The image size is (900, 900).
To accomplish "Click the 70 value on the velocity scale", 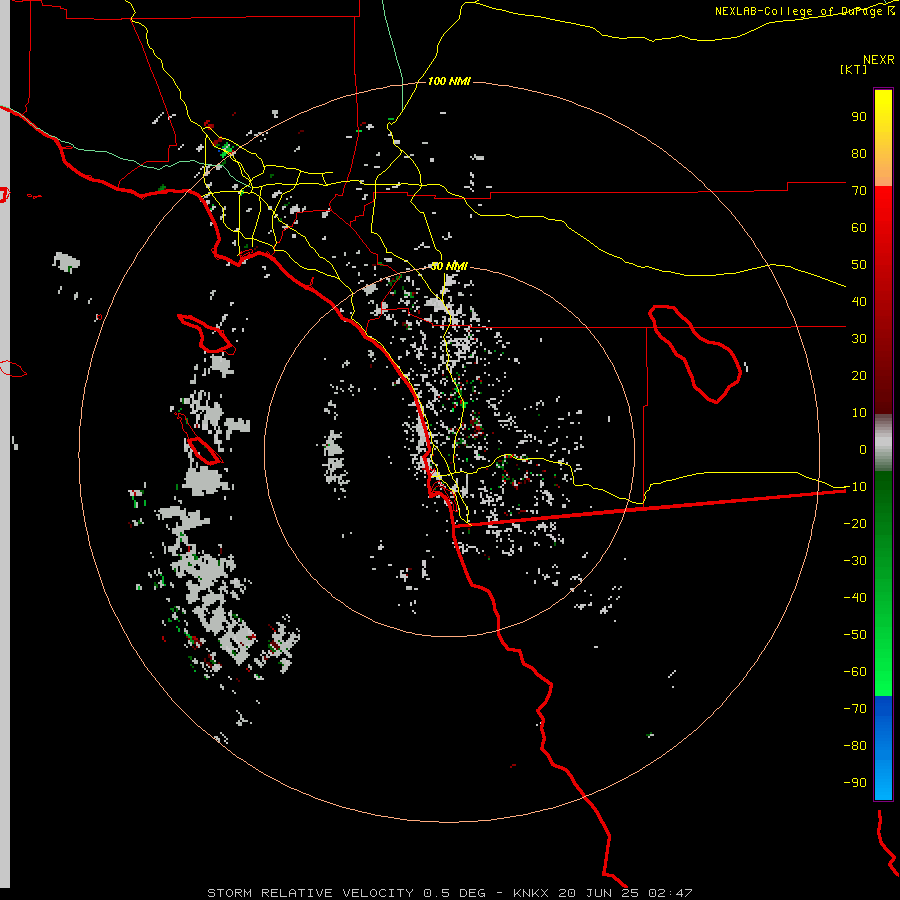I will [859, 191].
